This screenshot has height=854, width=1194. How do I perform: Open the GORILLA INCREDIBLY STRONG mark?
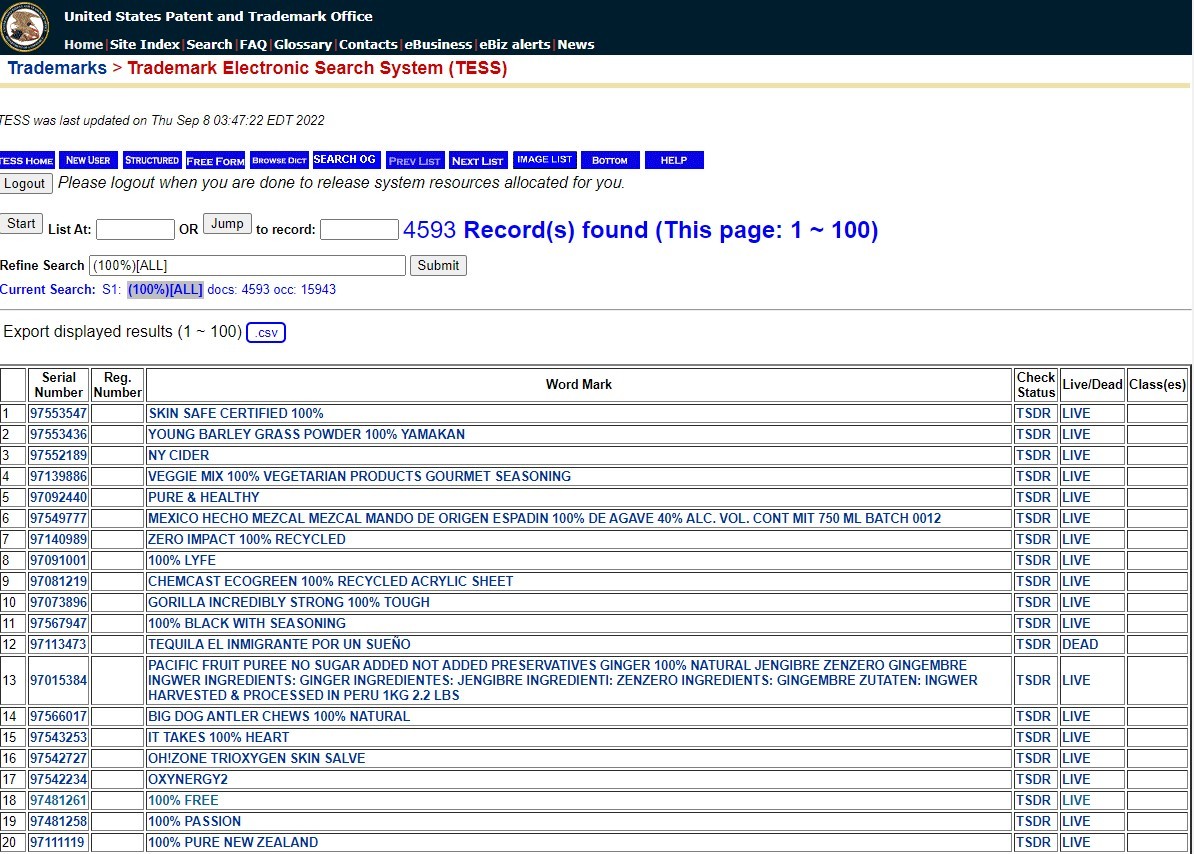coord(289,602)
